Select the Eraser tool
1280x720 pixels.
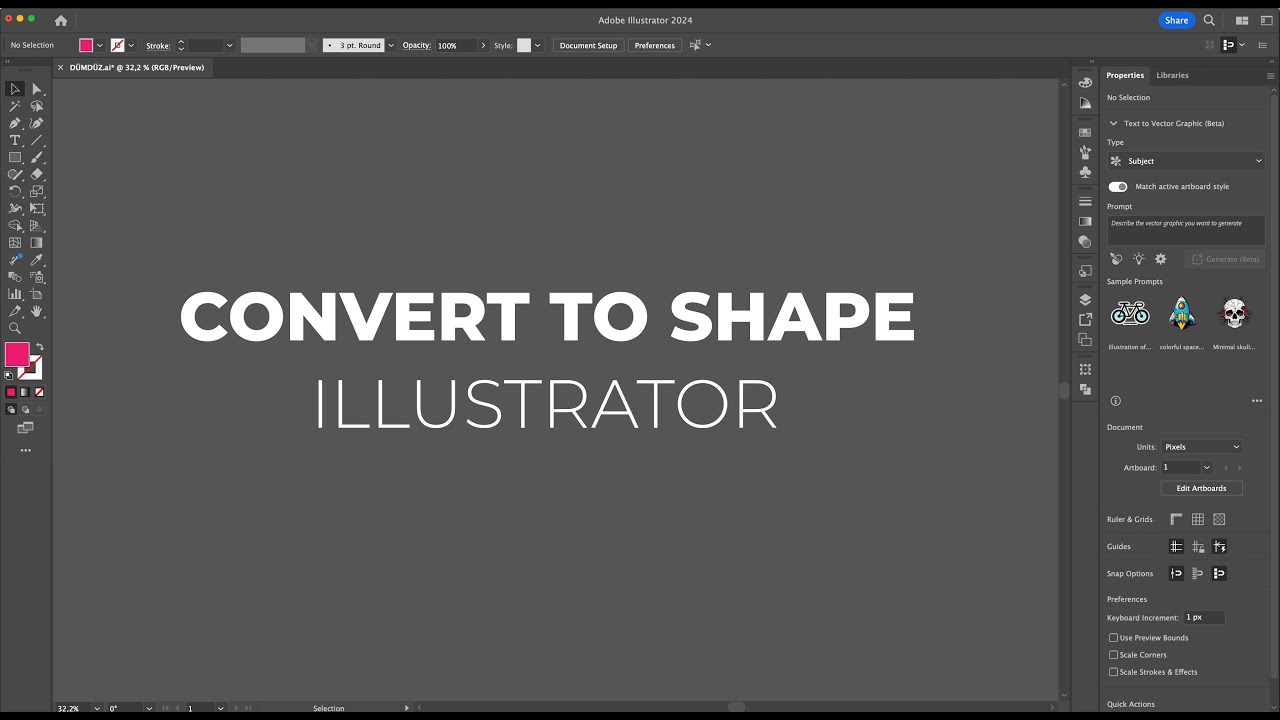point(37,175)
